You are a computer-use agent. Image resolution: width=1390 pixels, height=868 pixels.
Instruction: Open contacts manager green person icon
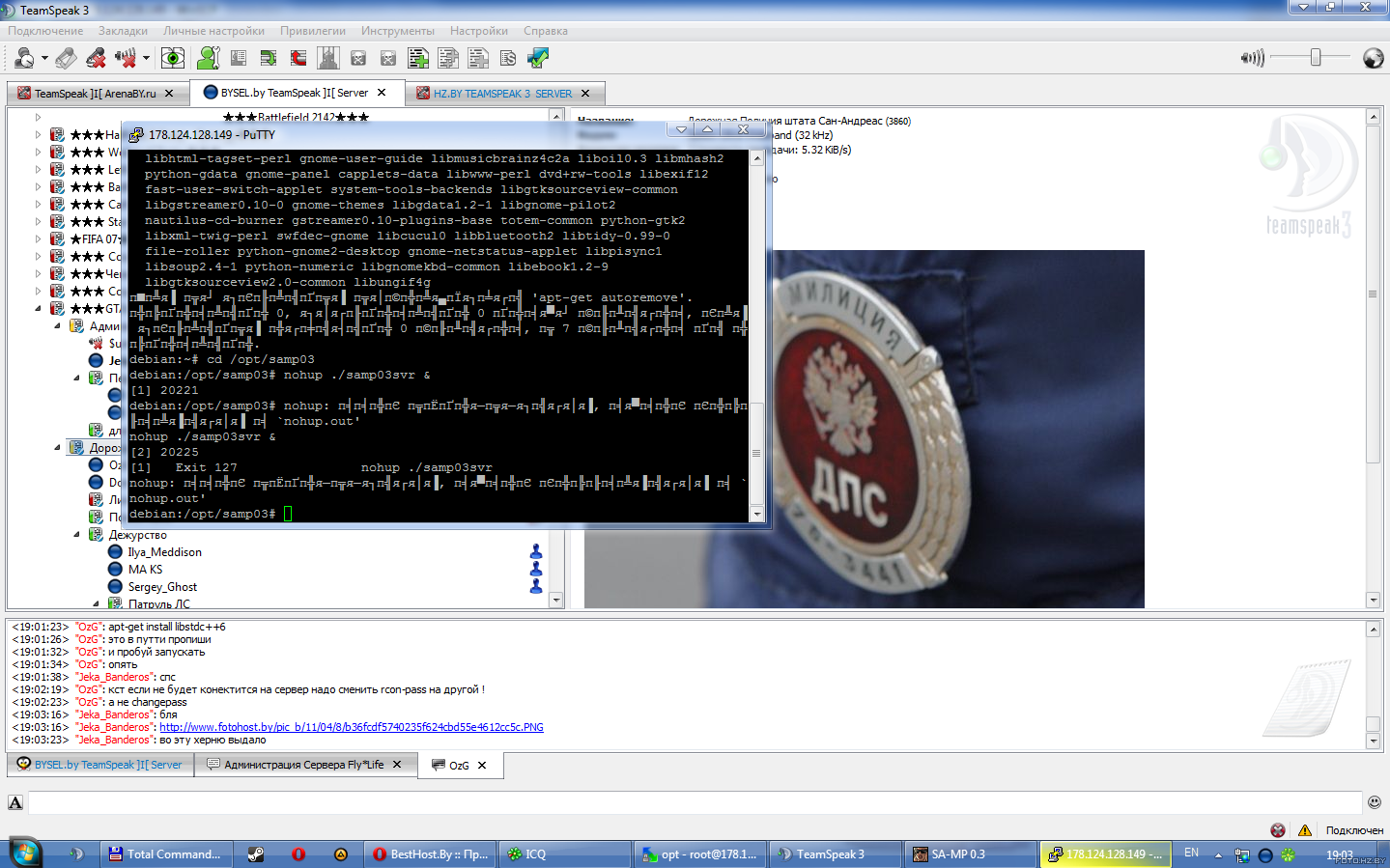coord(208,58)
